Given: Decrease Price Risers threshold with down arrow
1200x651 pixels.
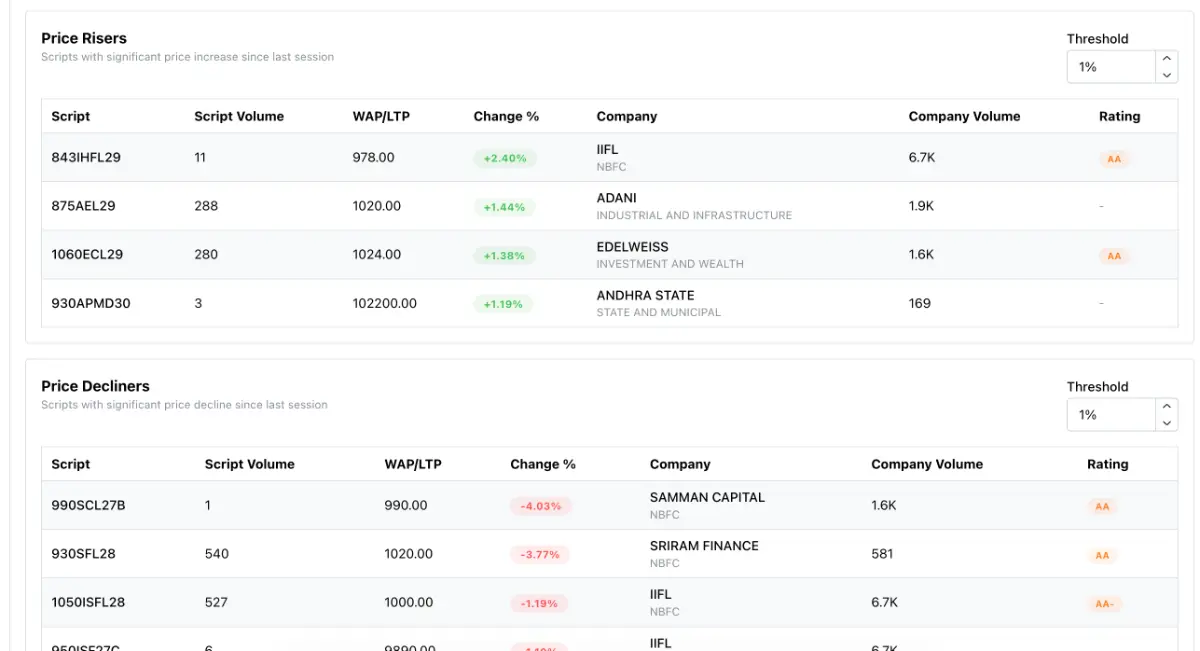Looking at the screenshot, I should [x=1166, y=75].
